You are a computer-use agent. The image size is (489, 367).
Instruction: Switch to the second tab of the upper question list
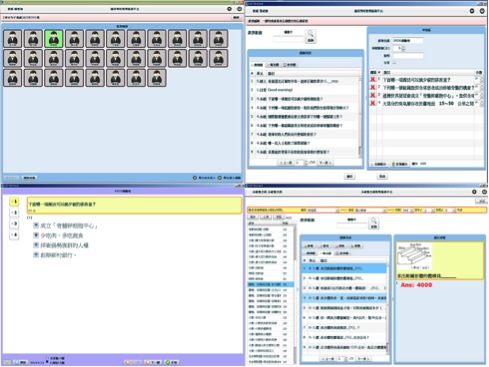(273, 65)
